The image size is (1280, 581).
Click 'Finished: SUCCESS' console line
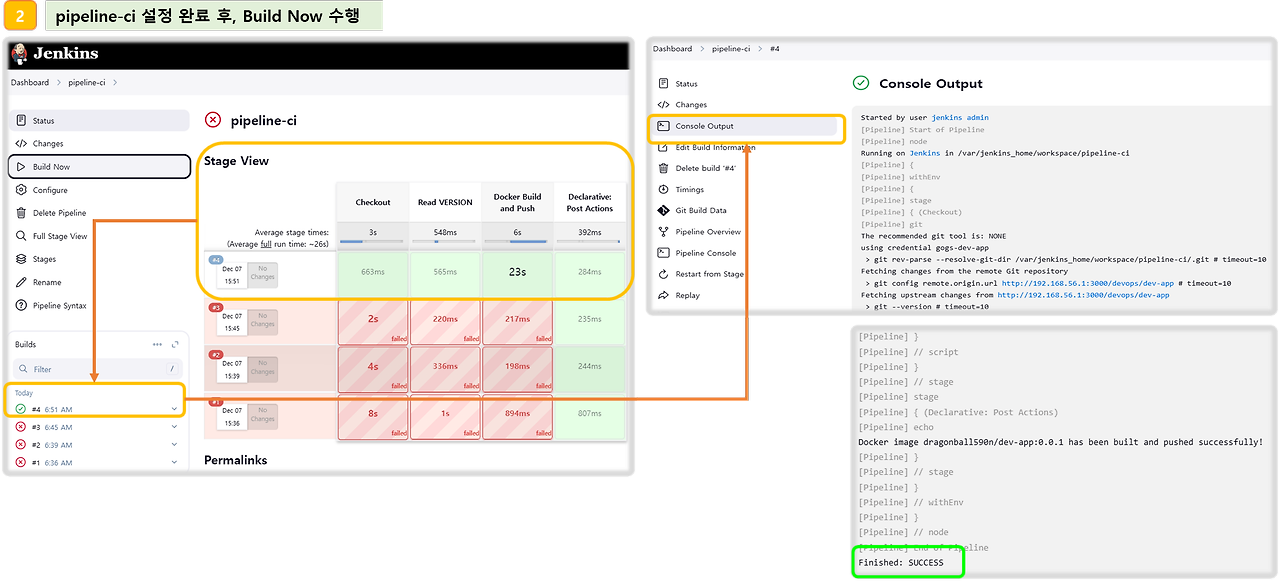click(901, 562)
